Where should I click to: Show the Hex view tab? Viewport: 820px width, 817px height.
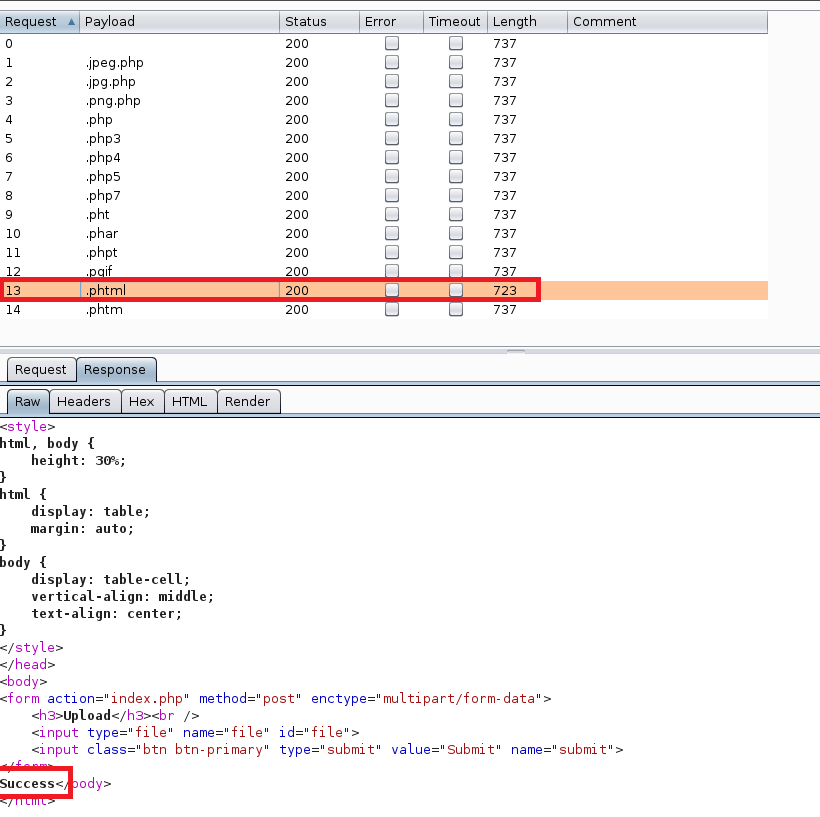(x=142, y=401)
